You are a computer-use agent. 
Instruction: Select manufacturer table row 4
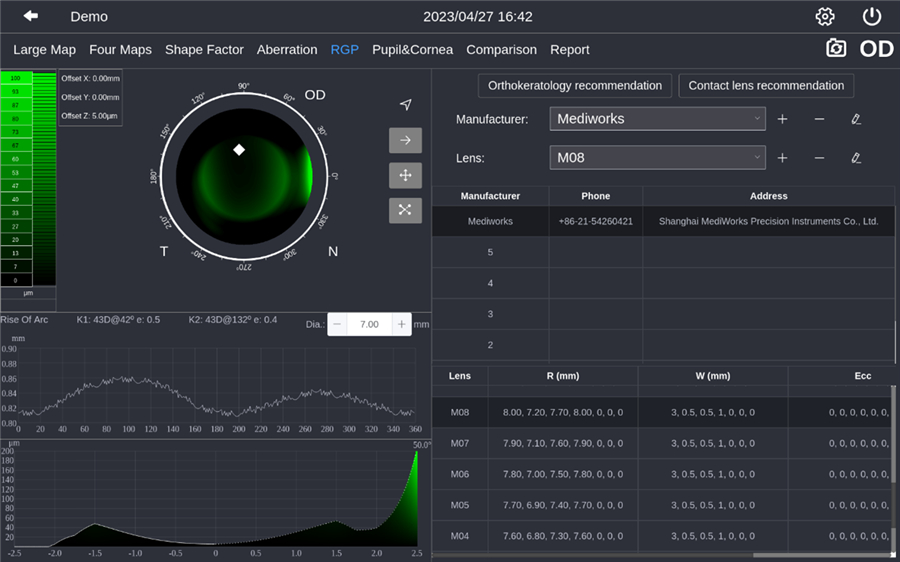[664, 283]
